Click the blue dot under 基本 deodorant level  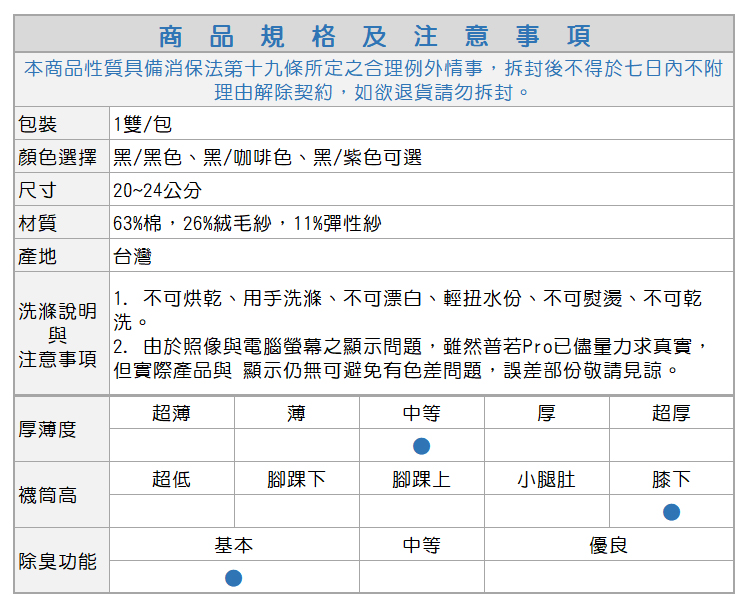coord(233,578)
